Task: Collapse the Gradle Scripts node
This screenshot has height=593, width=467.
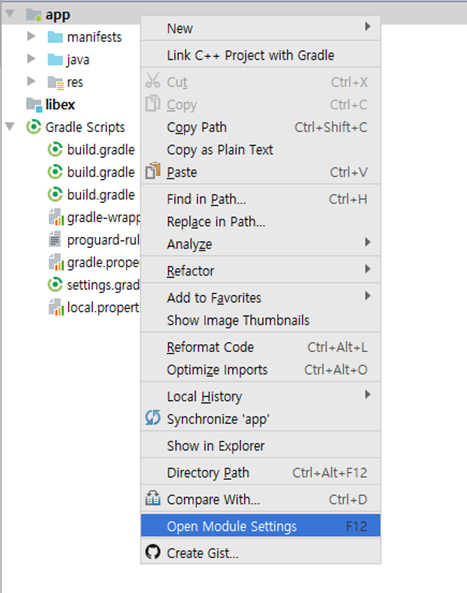Action: pos(10,126)
